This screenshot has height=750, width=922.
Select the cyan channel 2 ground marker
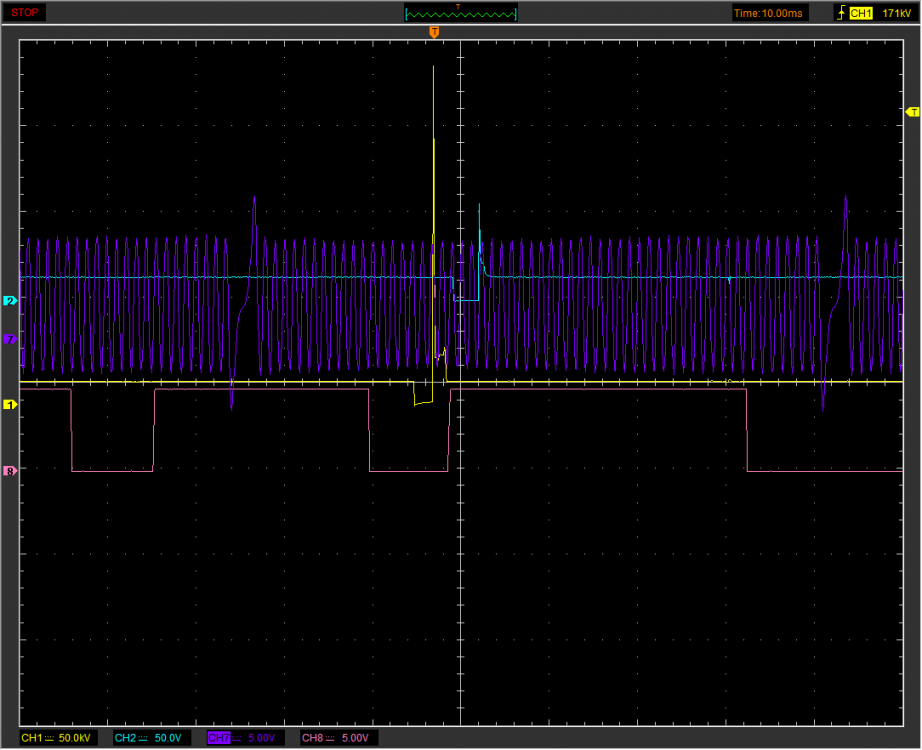coord(10,300)
